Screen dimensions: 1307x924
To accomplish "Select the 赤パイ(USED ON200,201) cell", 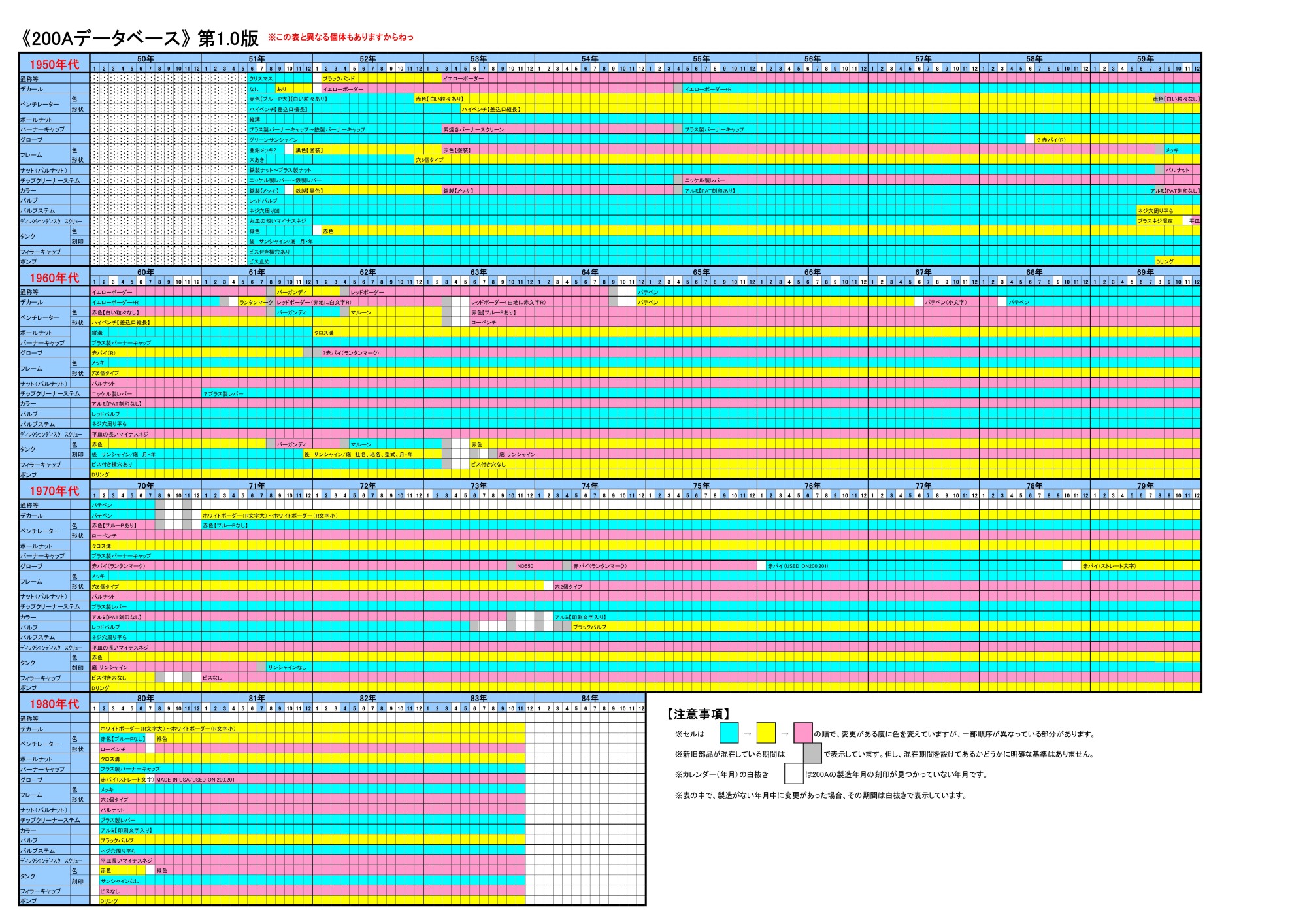I will coord(798,566).
